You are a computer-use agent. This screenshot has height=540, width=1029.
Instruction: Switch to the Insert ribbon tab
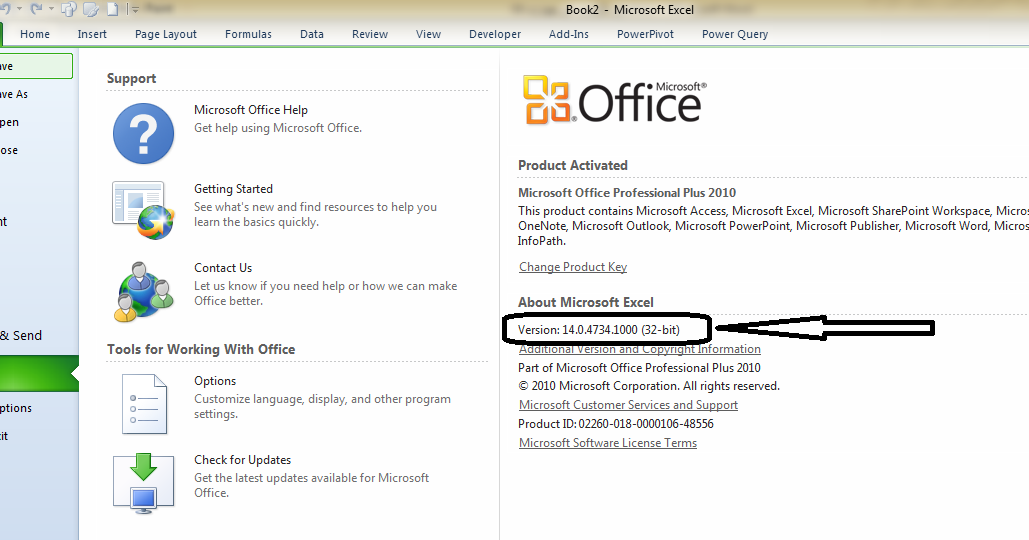tap(92, 34)
